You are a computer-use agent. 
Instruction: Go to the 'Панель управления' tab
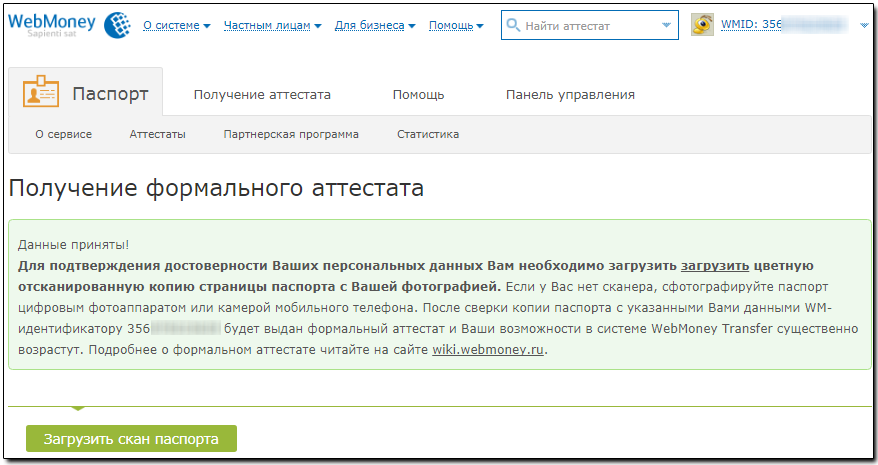[570, 95]
